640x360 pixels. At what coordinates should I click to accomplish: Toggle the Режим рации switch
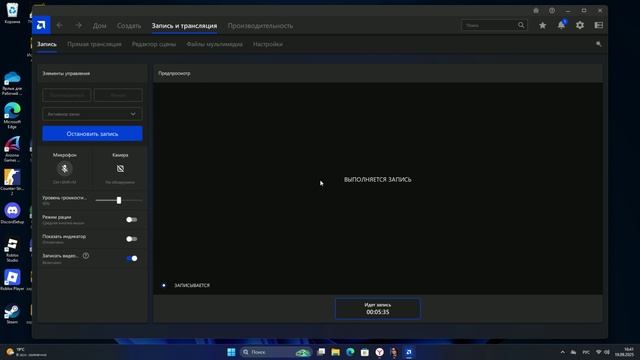coord(131,220)
